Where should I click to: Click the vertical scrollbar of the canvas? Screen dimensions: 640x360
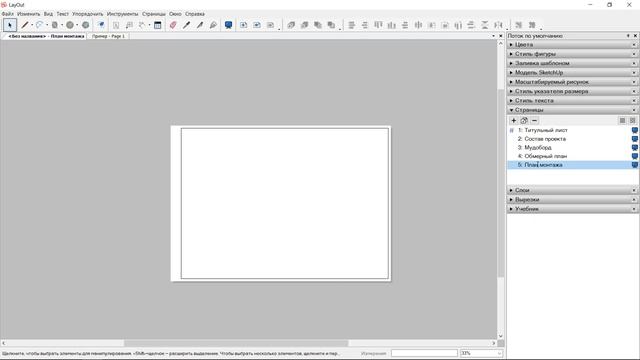tap(501, 183)
